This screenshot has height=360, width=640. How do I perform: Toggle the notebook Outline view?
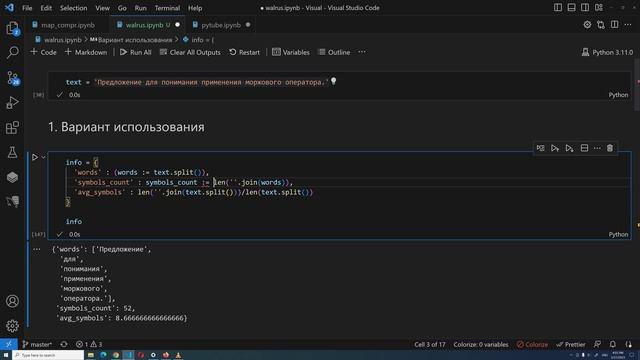[x=334, y=52]
